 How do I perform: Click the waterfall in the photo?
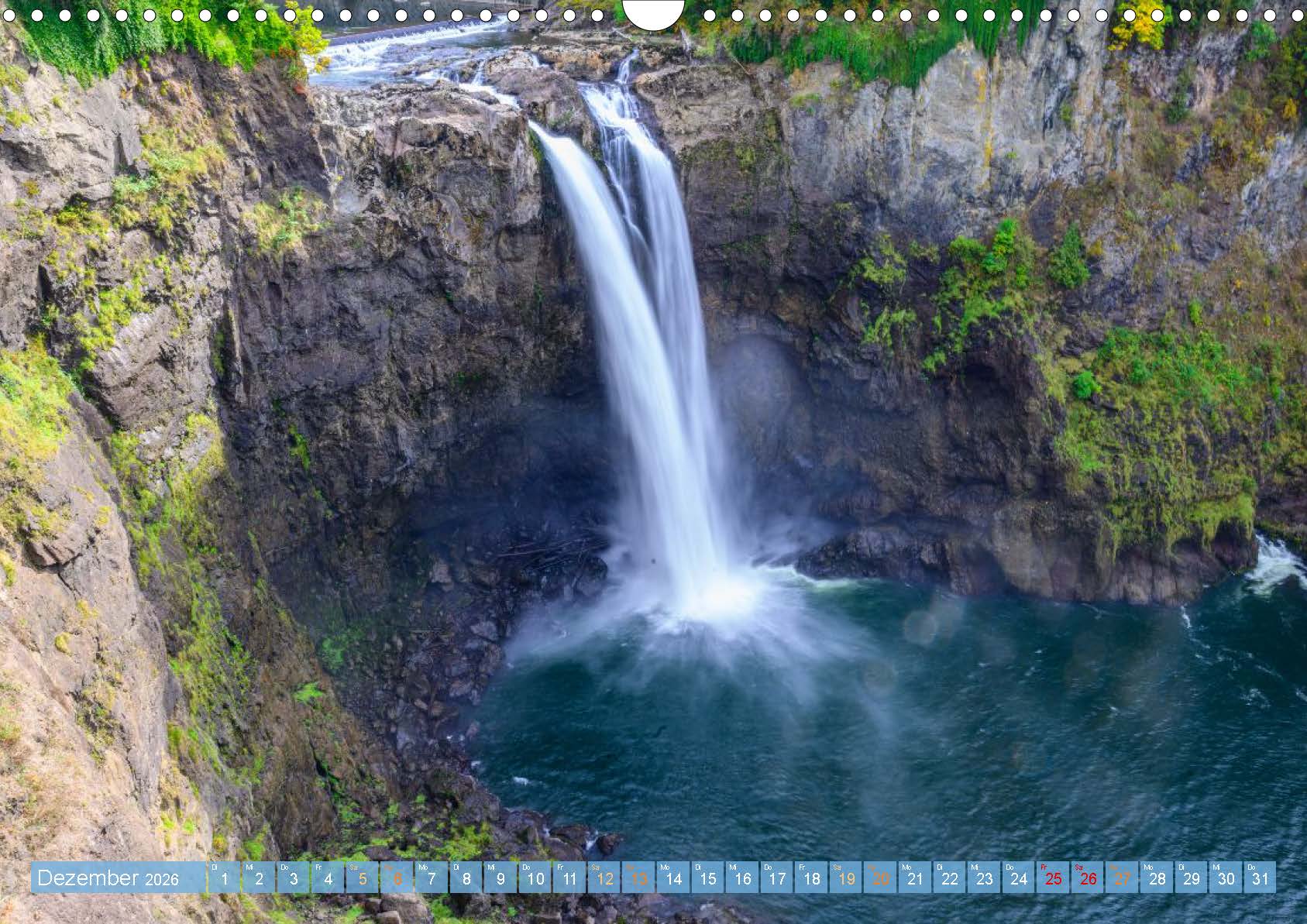[643, 349]
